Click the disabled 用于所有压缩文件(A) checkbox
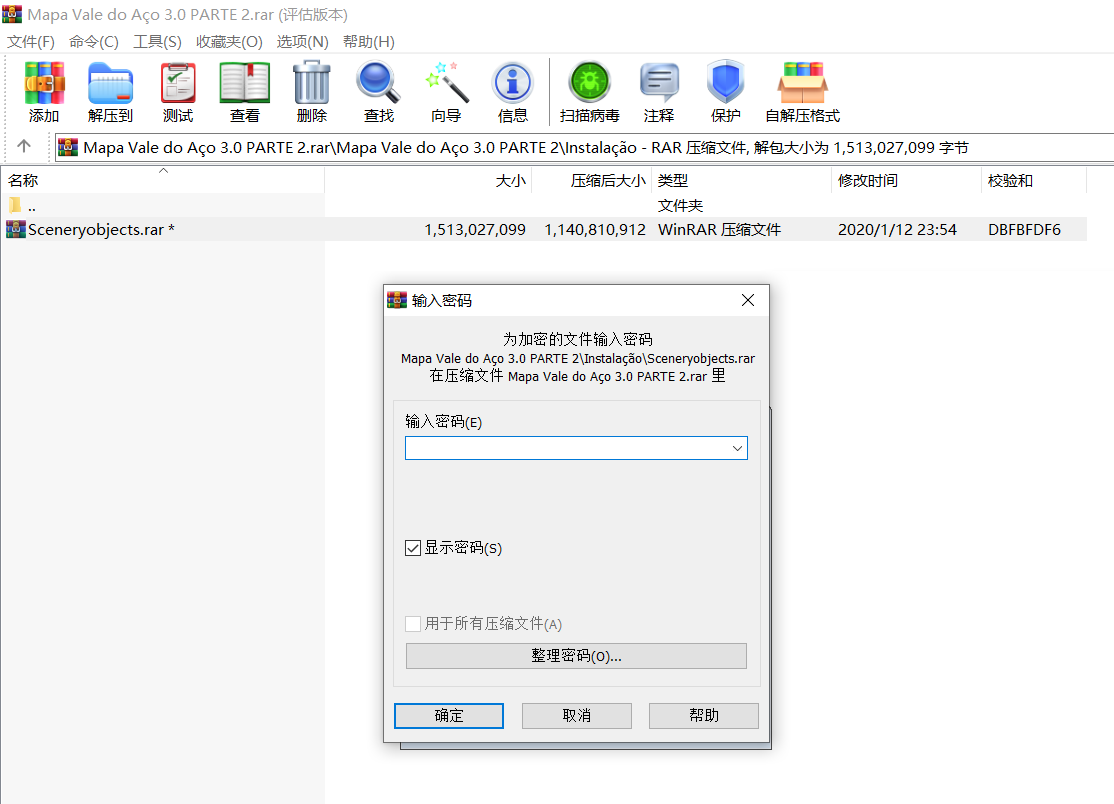 (x=413, y=624)
